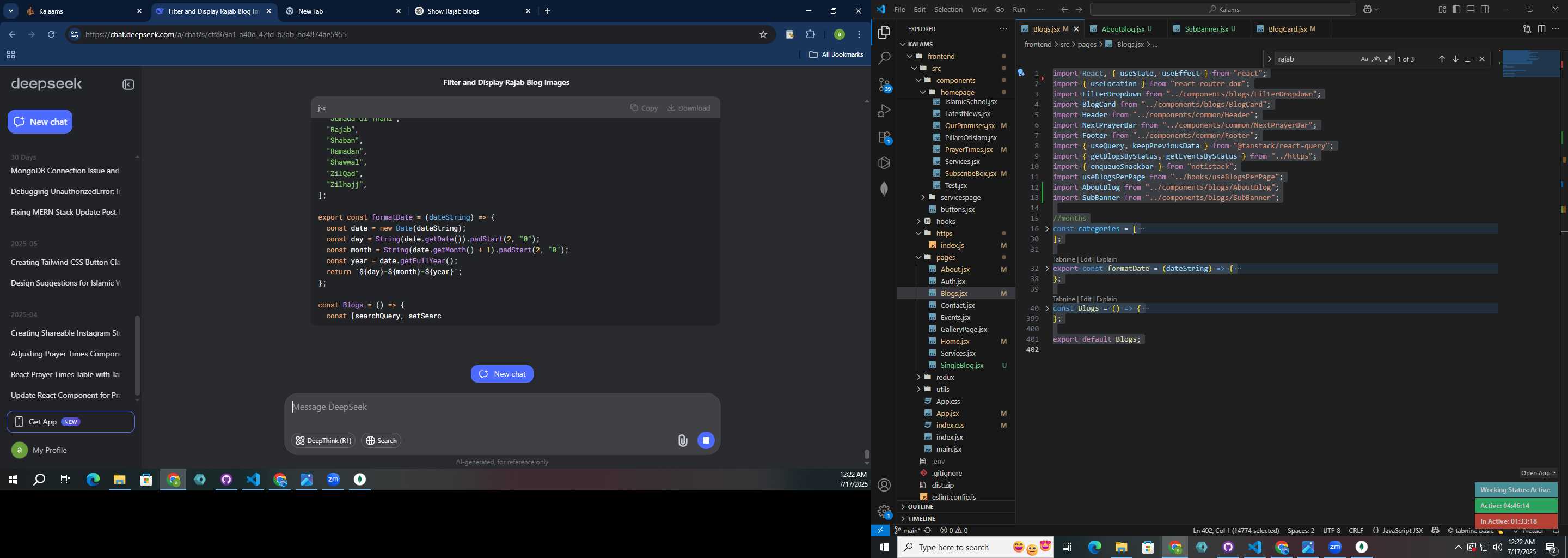This screenshot has width=1568, height=558.
Task: Unfold the const categories code block
Action: coord(1047,229)
